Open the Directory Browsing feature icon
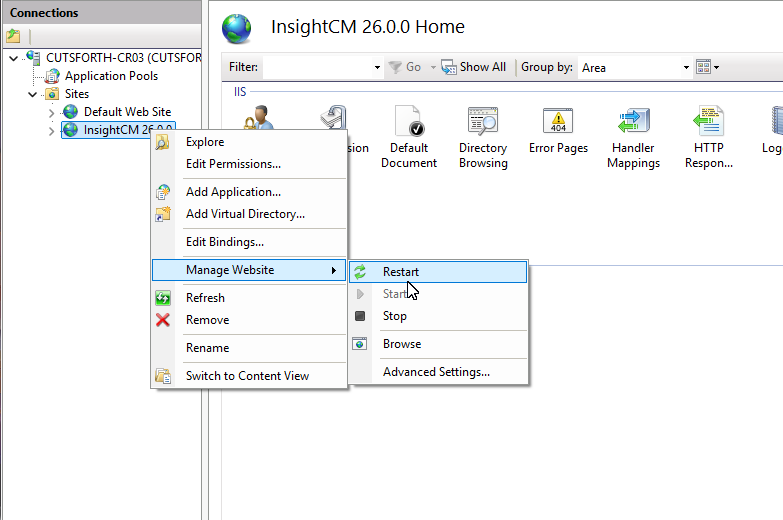Screen dimensions: 783x520 [483, 121]
